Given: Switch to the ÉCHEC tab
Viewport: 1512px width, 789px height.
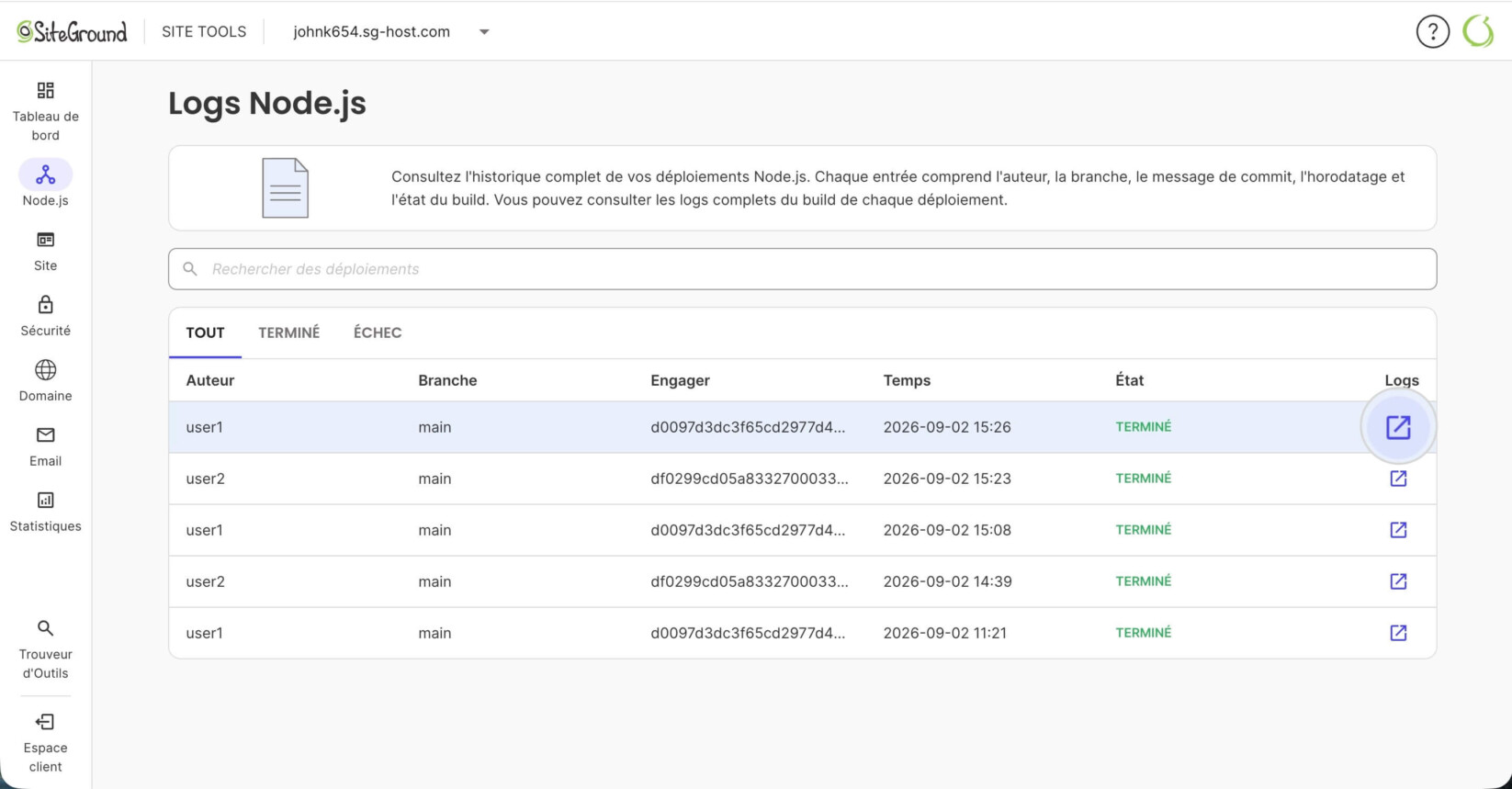Looking at the screenshot, I should tap(378, 333).
